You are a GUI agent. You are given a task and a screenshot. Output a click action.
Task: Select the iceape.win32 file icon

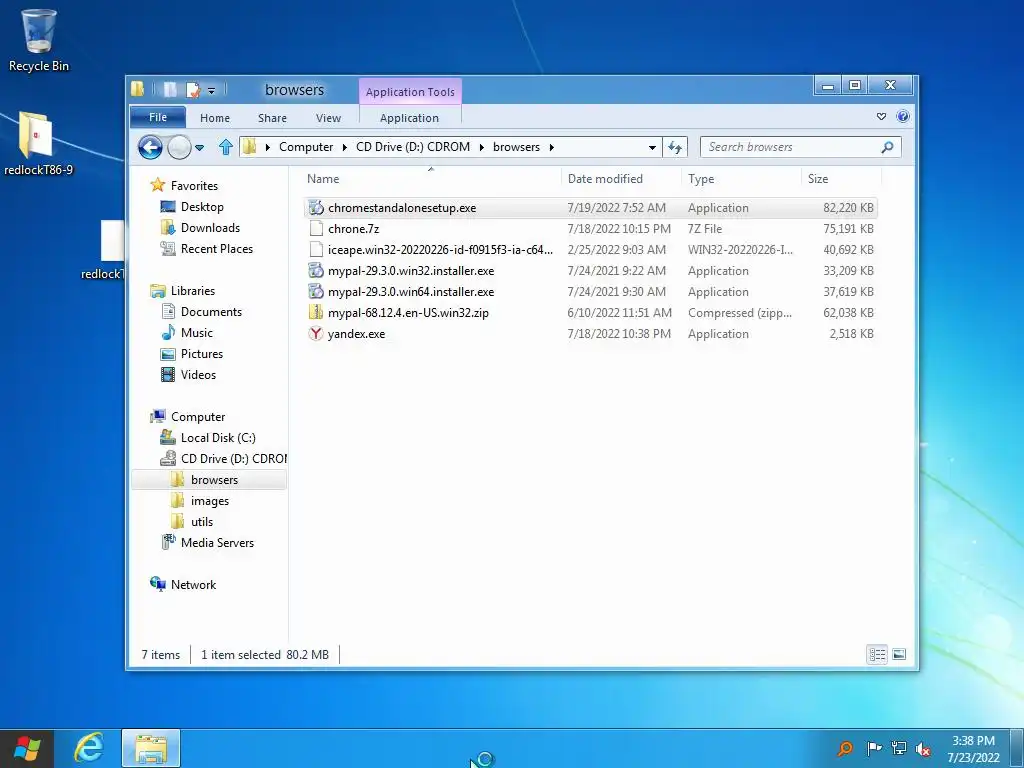(316, 249)
